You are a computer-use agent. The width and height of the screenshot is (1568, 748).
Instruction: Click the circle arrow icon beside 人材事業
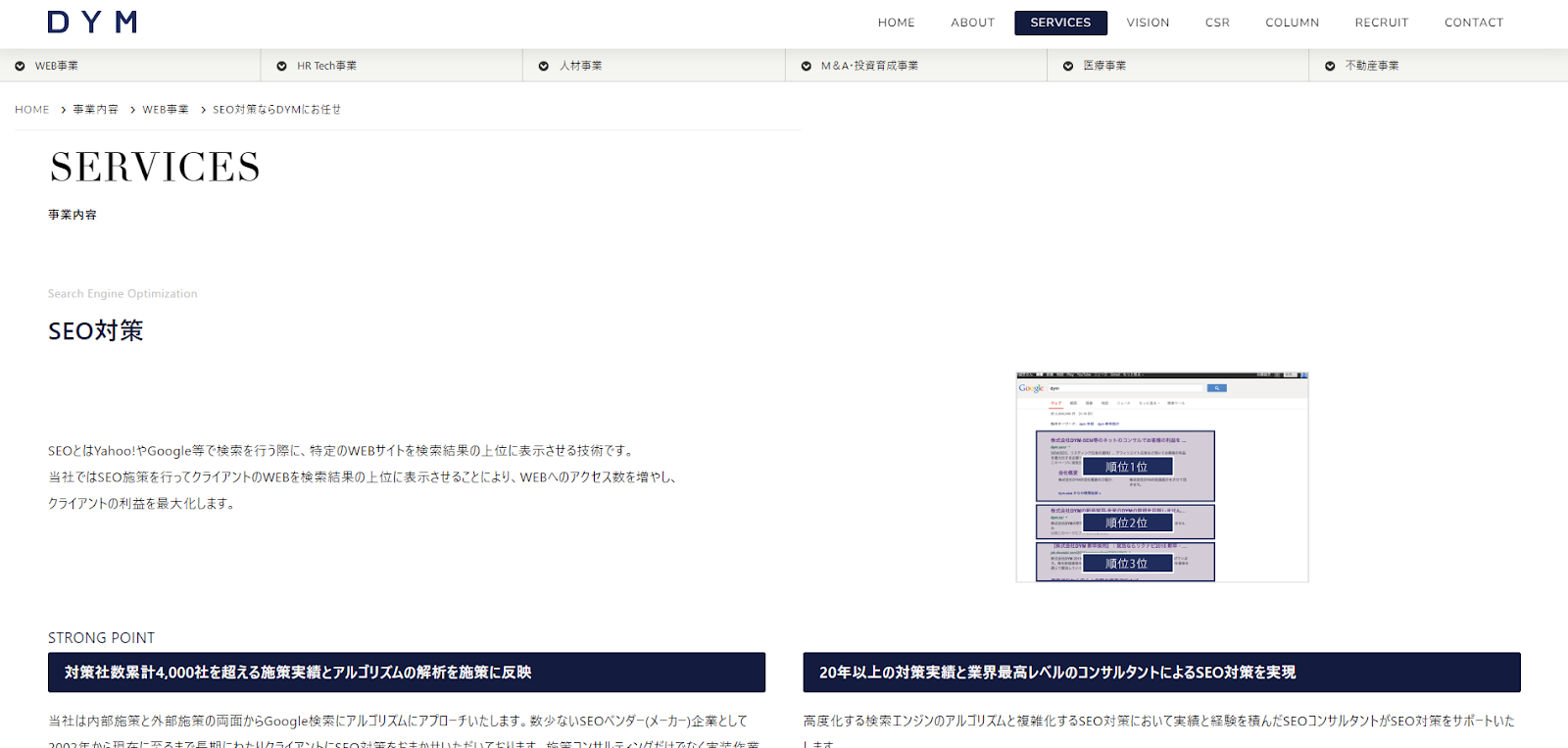tap(544, 66)
